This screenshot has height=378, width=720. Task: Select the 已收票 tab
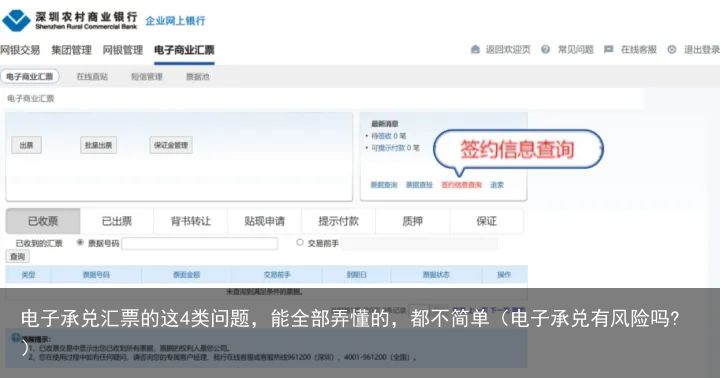coord(43,221)
